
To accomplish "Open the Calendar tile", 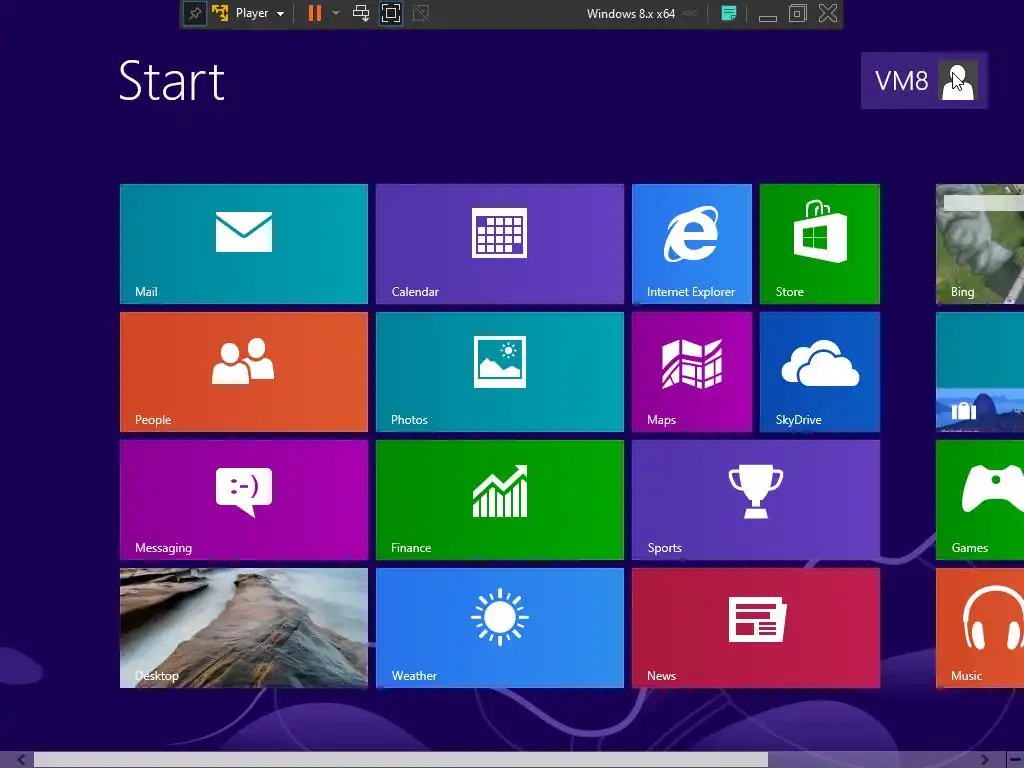I will pyautogui.click(x=500, y=244).
